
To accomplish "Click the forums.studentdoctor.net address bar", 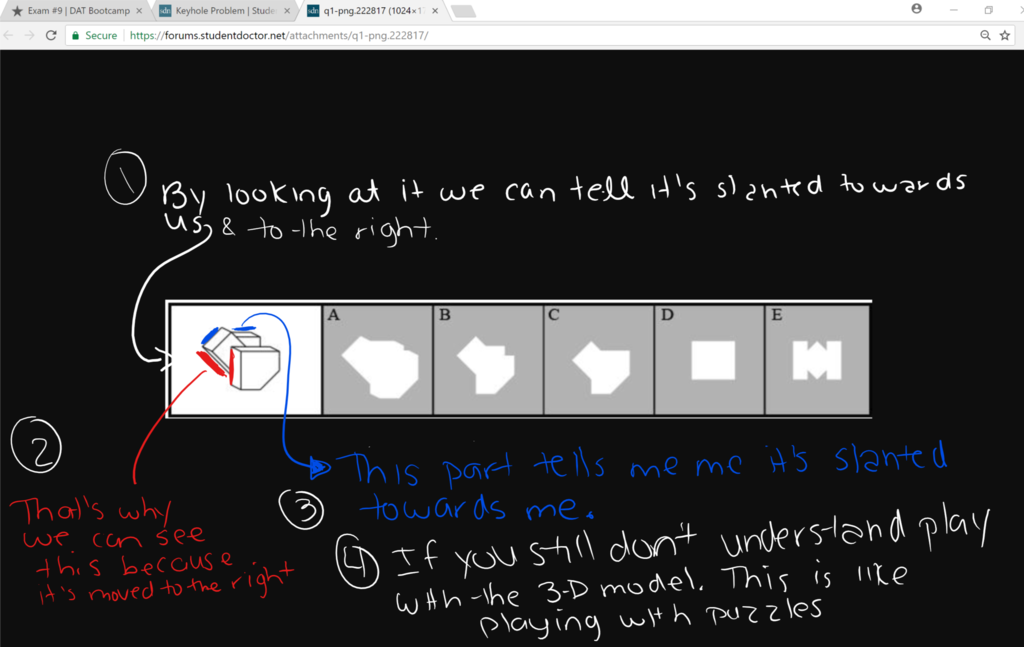I will [x=500, y=35].
